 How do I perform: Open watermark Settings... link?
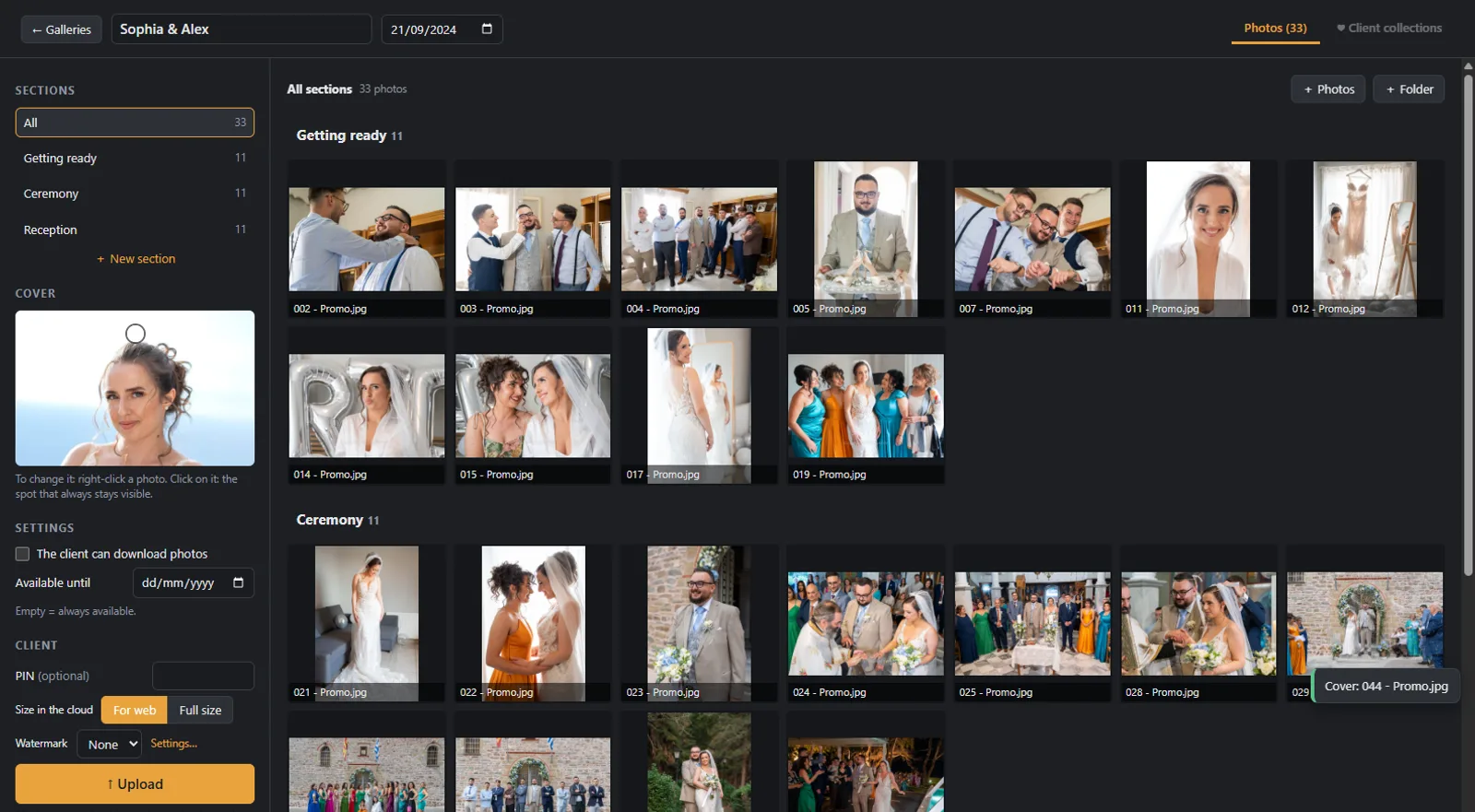(174, 743)
